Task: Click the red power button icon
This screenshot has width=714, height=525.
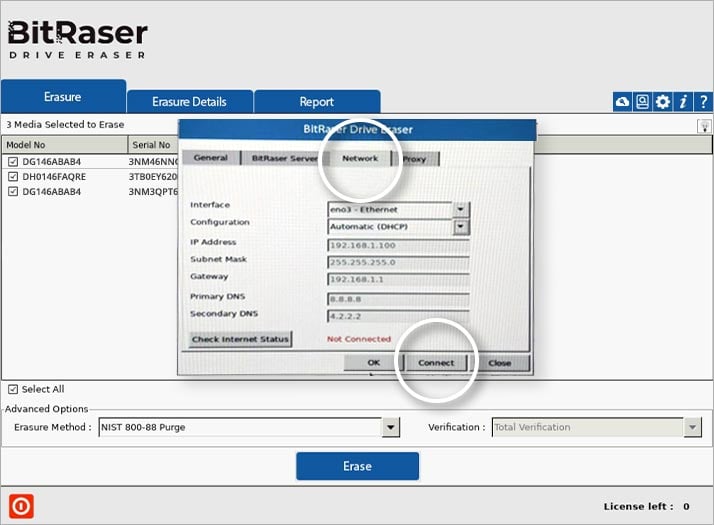Action: (21, 506)
